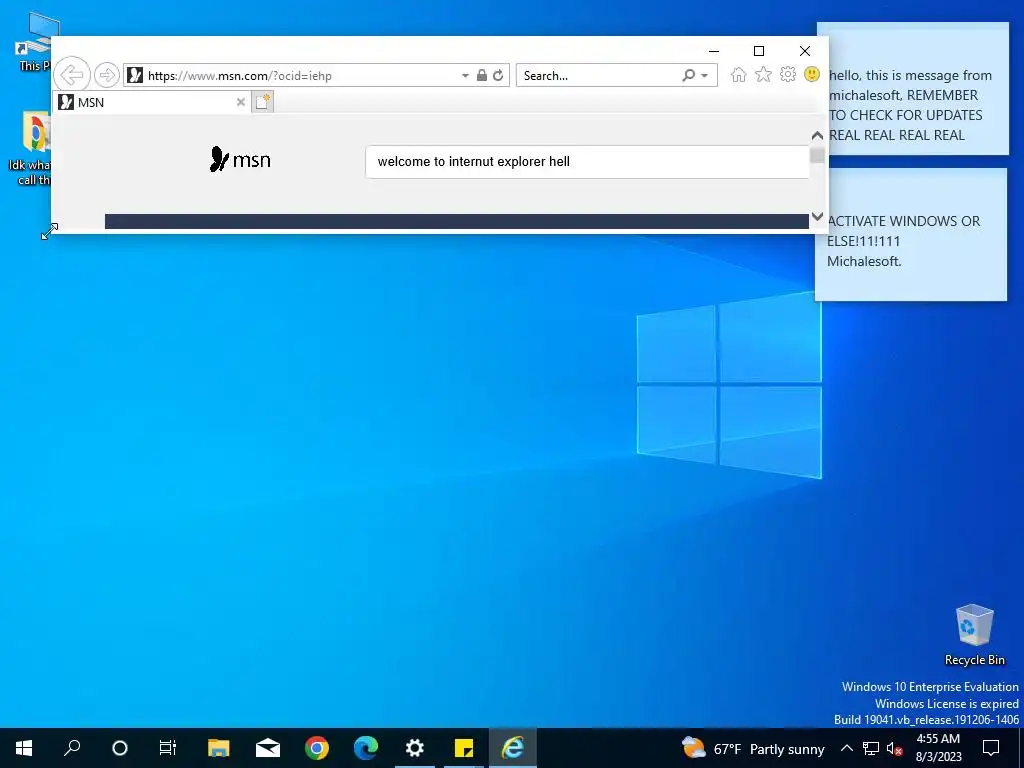The image size is (1024, 768).
Task: Show hidden system tray icons
Action: pyautogui.click(x=846, y=748)
